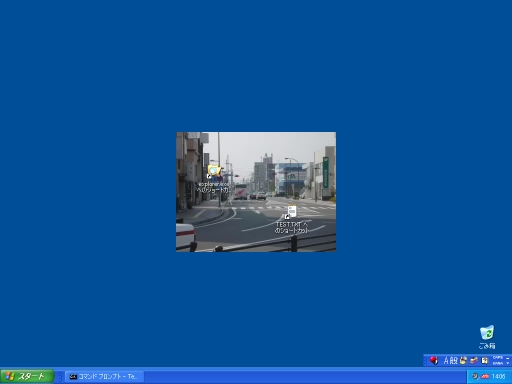Open the conversion mode 般 menu
This screenshot has width=512, height=384.
454,360
